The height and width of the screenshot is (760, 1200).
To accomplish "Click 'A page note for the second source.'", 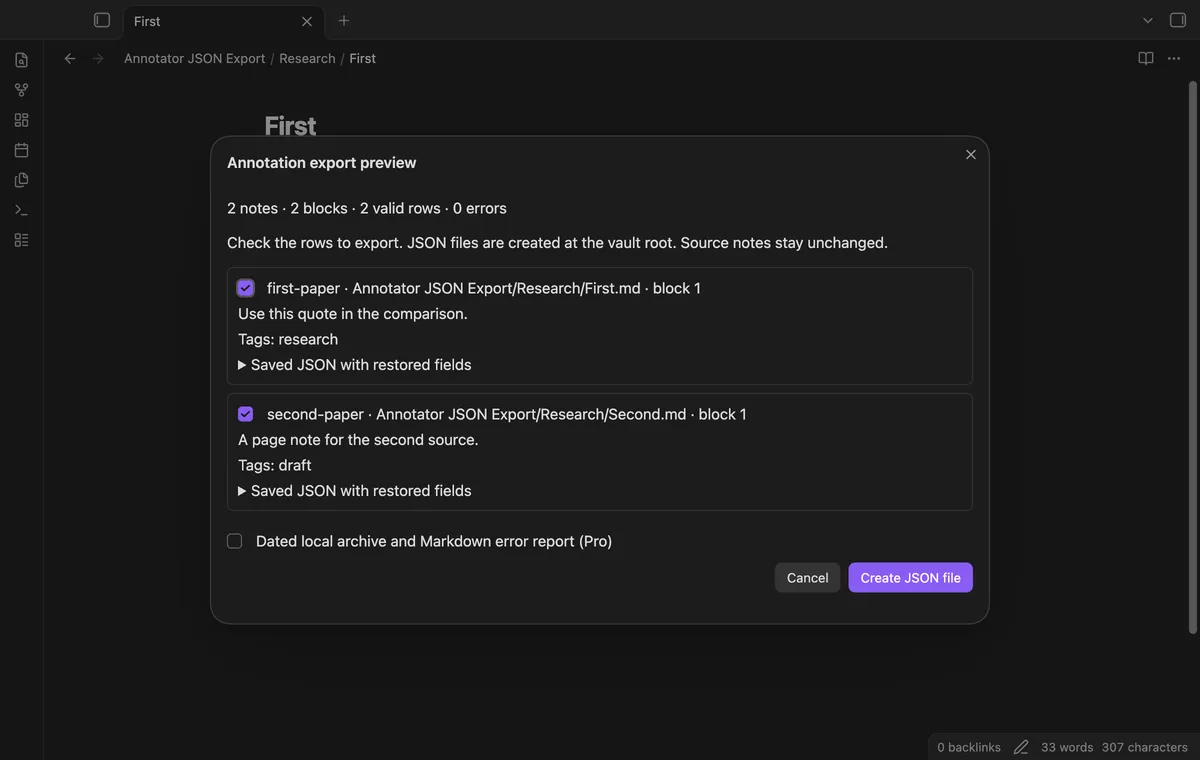I will click(358, 440).
